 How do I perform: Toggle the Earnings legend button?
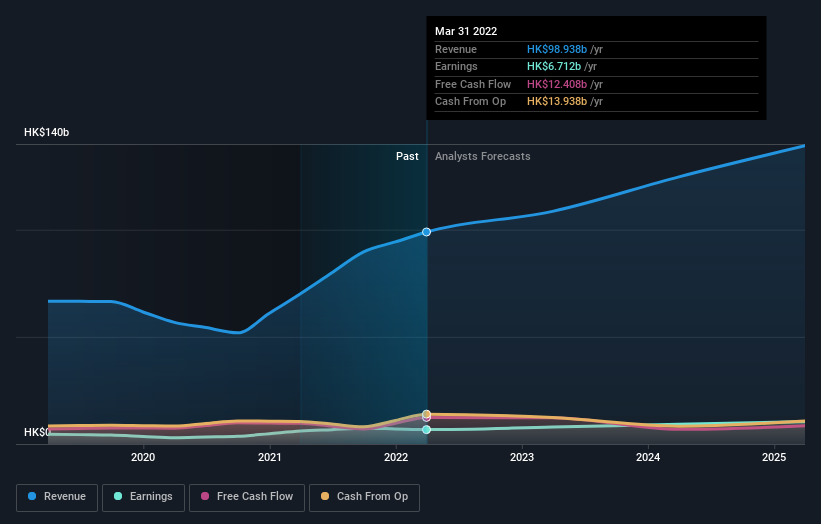tap(143, 497)
